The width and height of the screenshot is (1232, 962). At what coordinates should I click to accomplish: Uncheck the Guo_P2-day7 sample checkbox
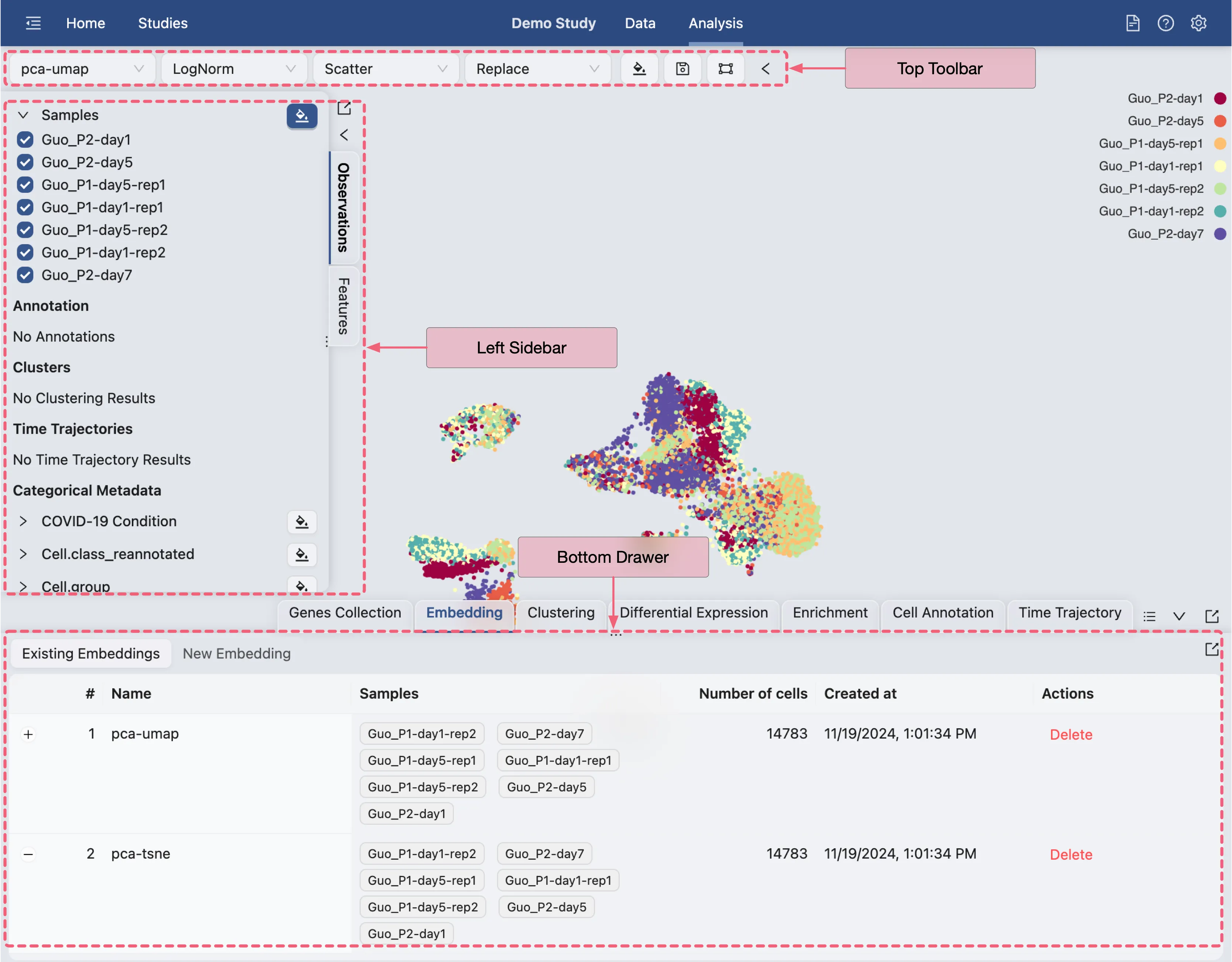tap(25, 275)
